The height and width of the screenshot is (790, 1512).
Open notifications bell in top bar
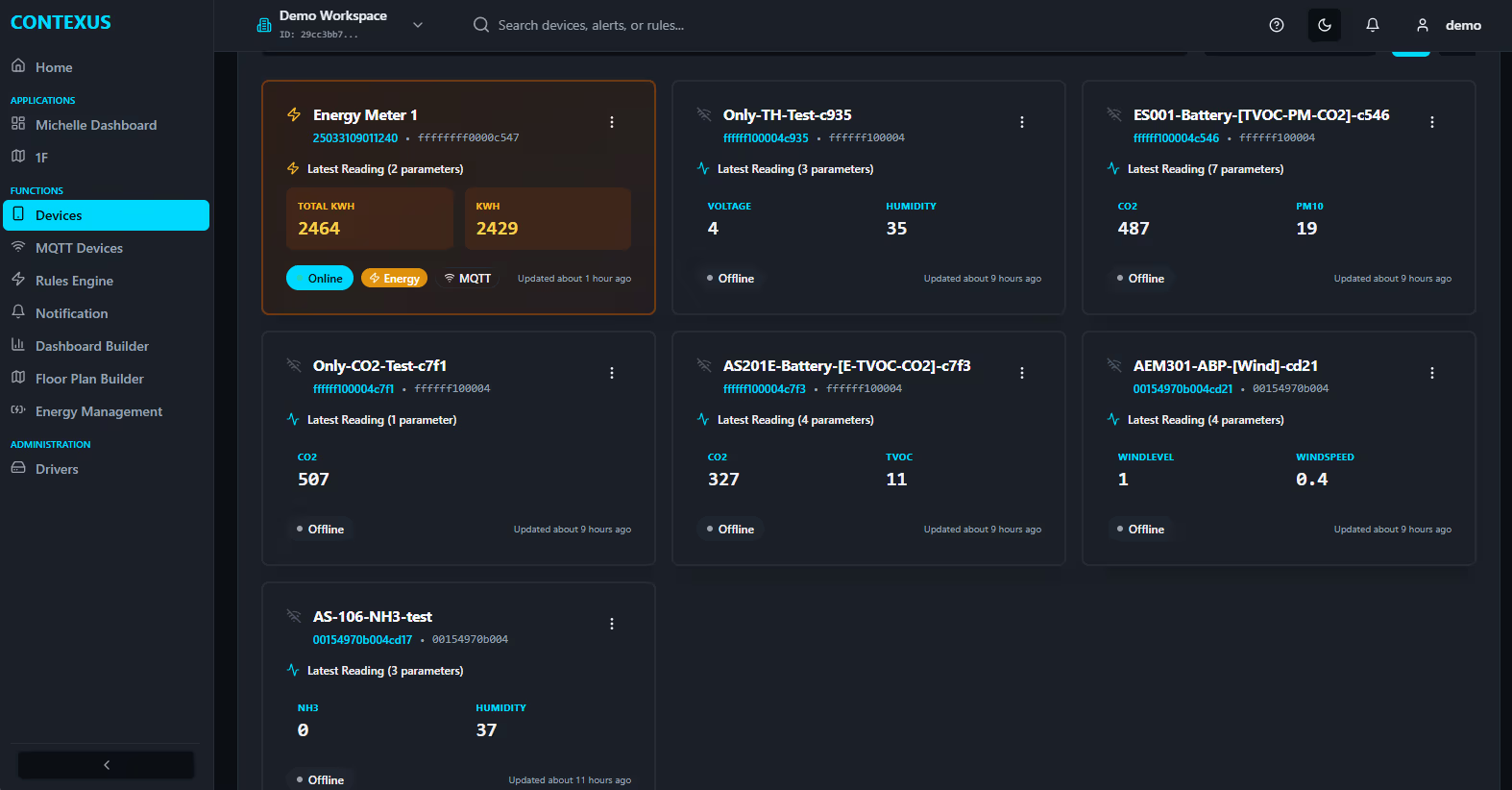pyautogui.click(x=1372, y=25)
